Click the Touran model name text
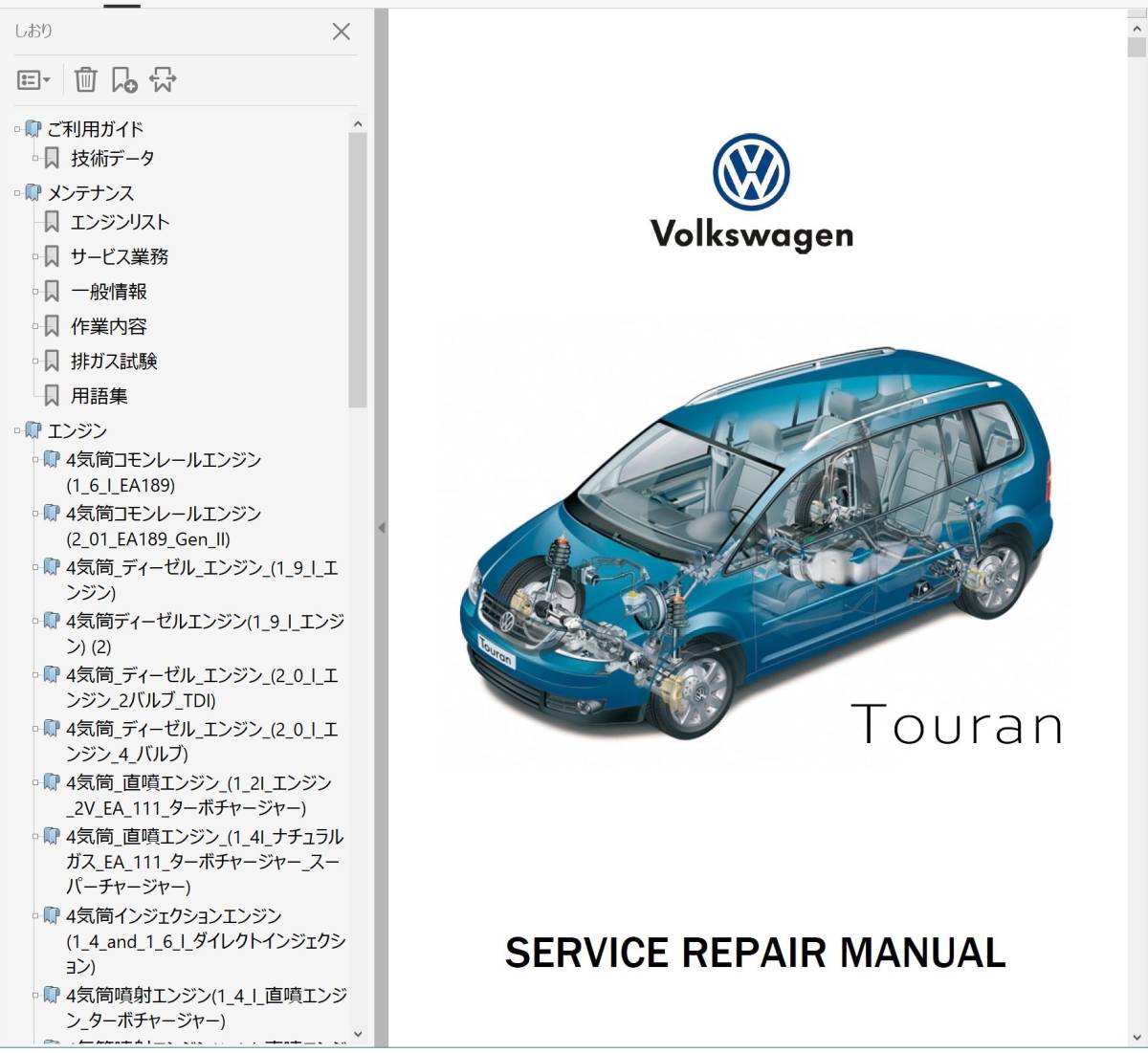The height and width of the screenshot is (1053, 1148). tap(957, 725)
